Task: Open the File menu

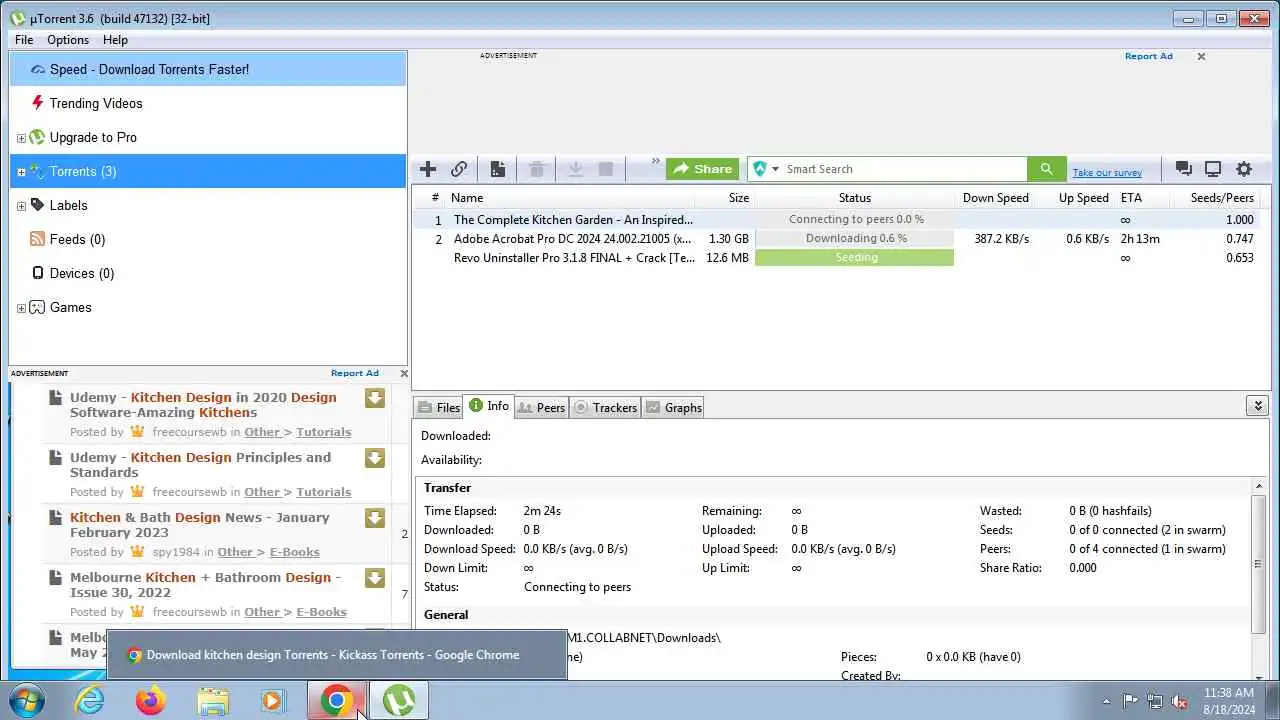Action: click(x=24, y=40)
